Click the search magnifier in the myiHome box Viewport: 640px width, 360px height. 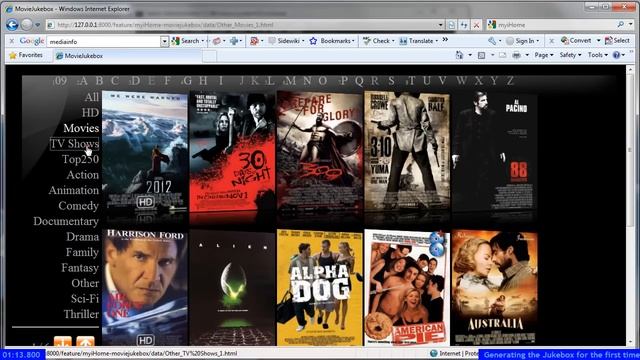coord(620,24)
